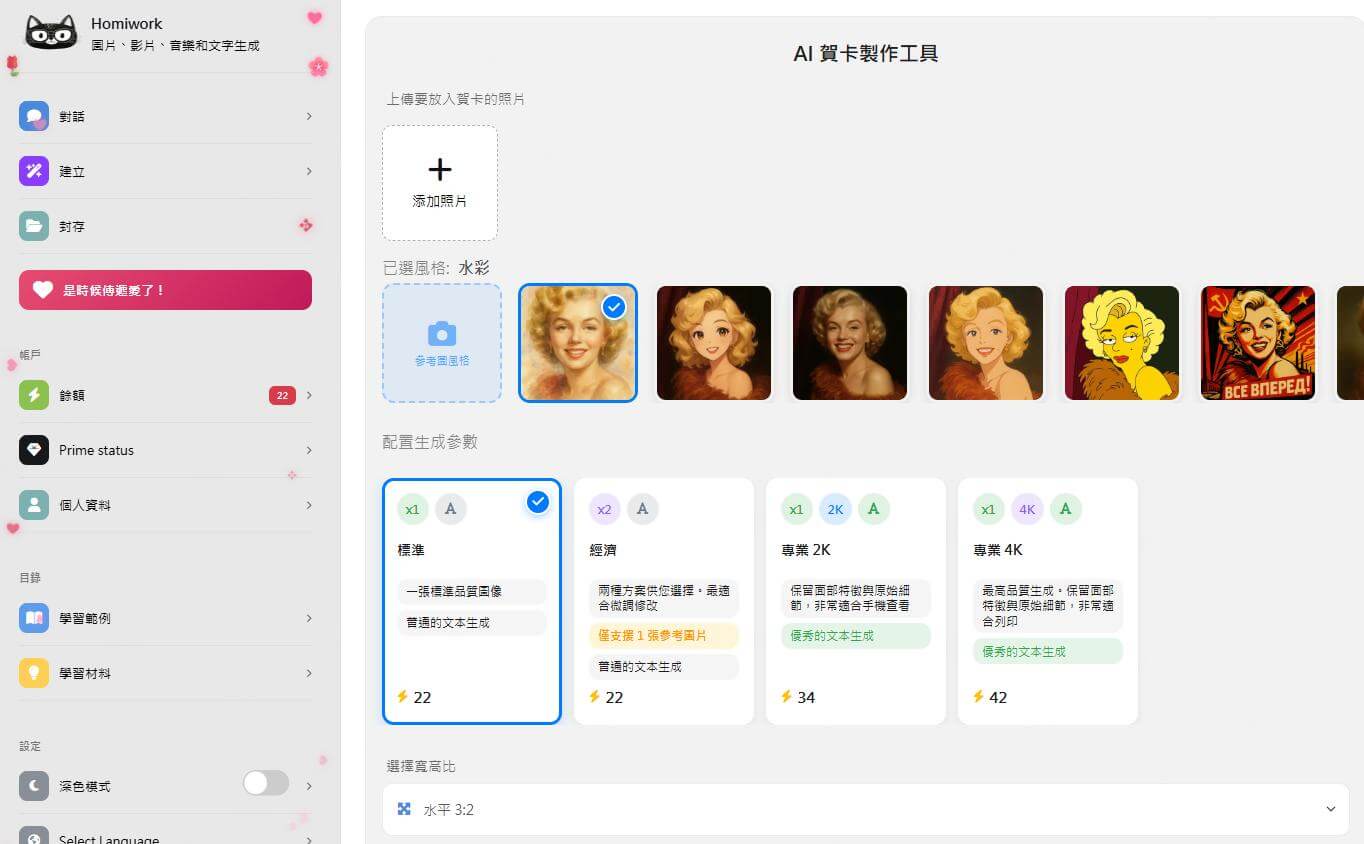Image resolution: width=1364 pixels, height=844 pixels.
Task: Click the 學習範例 book icon
Action: coord(34,619)
